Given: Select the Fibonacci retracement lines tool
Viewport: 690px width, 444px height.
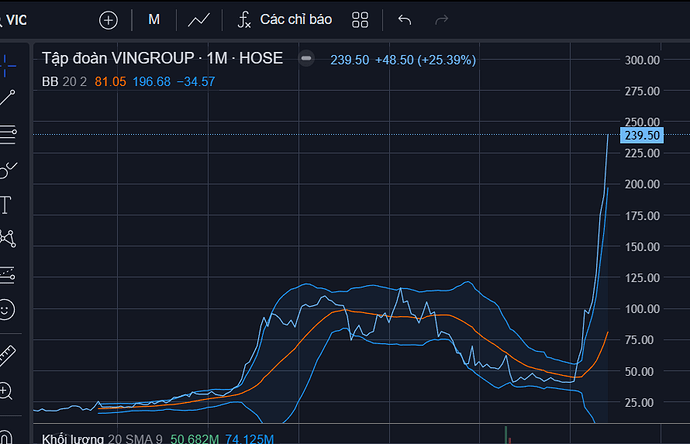Looking at the screenshot, I should 8,134.
